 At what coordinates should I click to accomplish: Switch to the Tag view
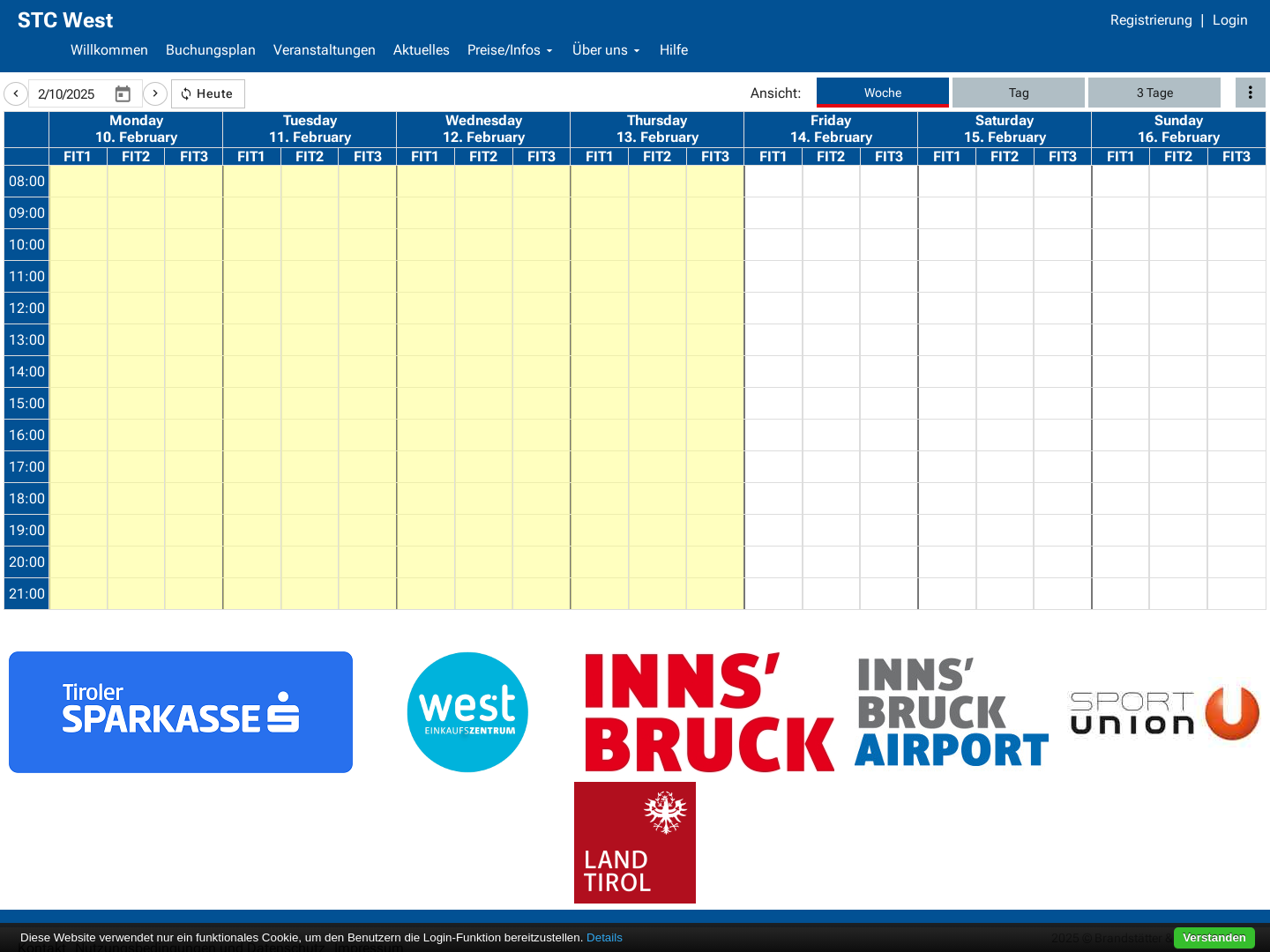tap(1019, 93)
